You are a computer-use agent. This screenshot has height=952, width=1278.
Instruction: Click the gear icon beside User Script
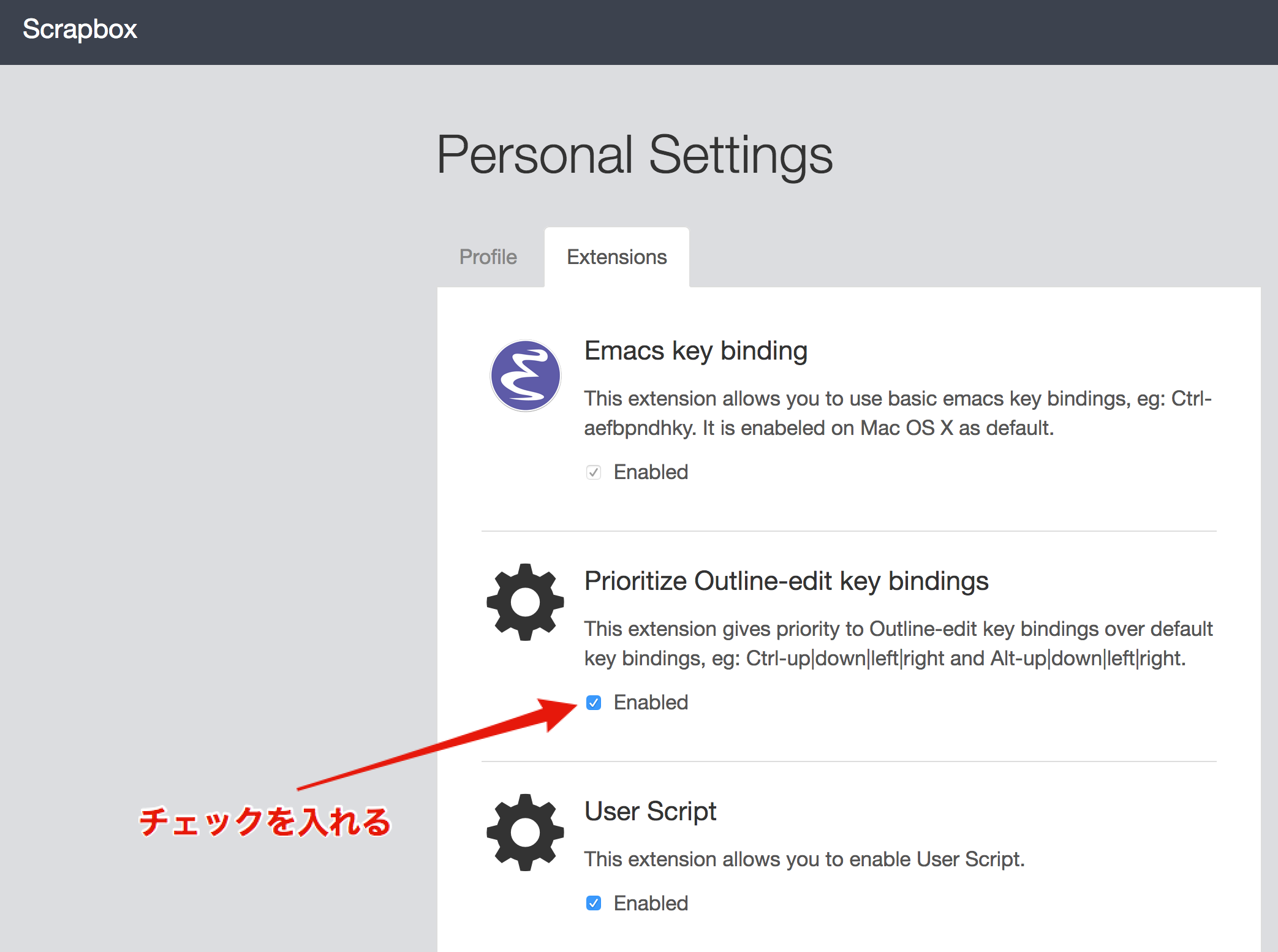point(525,833)
